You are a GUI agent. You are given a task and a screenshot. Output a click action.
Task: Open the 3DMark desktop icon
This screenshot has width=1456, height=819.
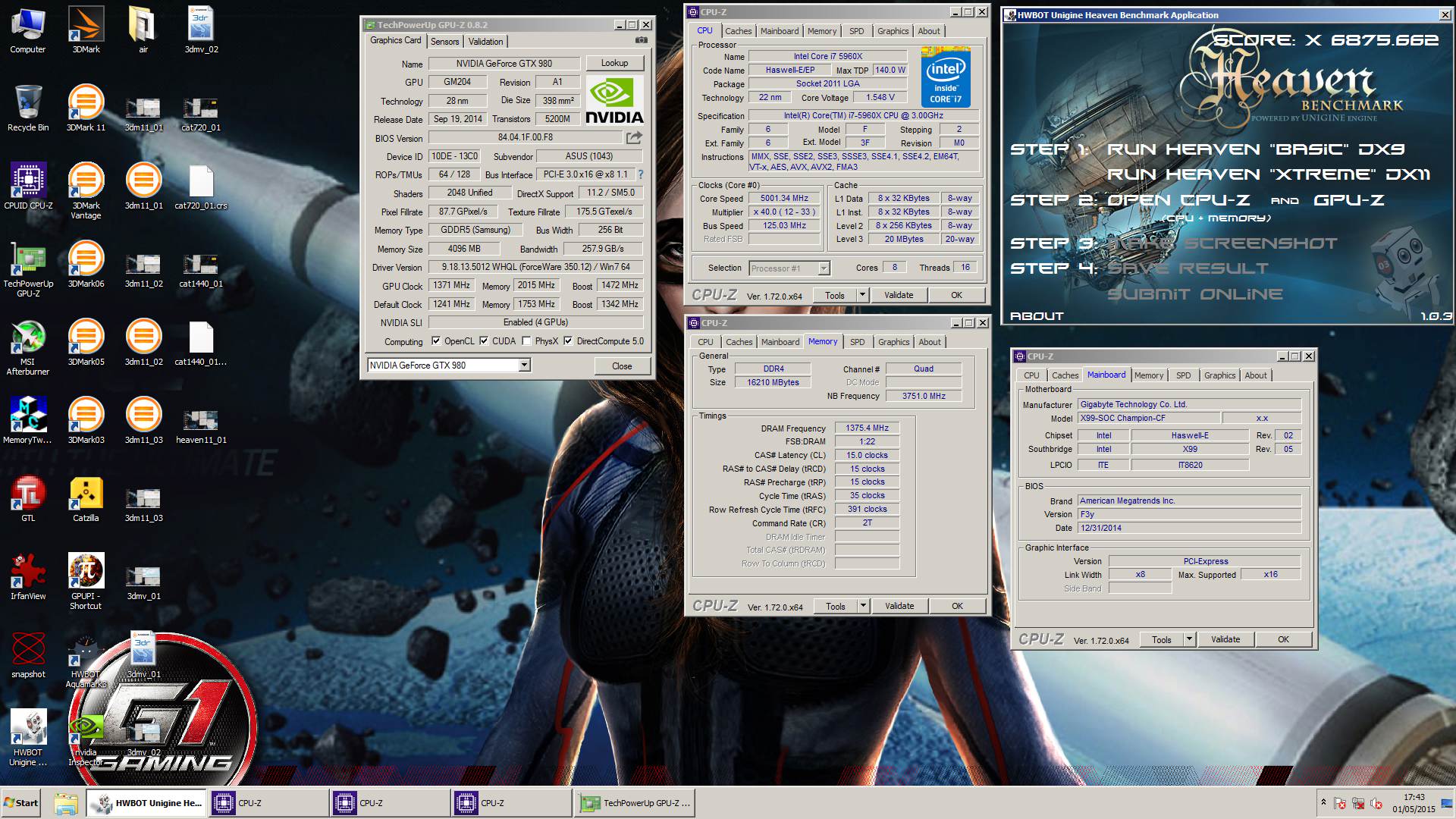coord(86,30)
